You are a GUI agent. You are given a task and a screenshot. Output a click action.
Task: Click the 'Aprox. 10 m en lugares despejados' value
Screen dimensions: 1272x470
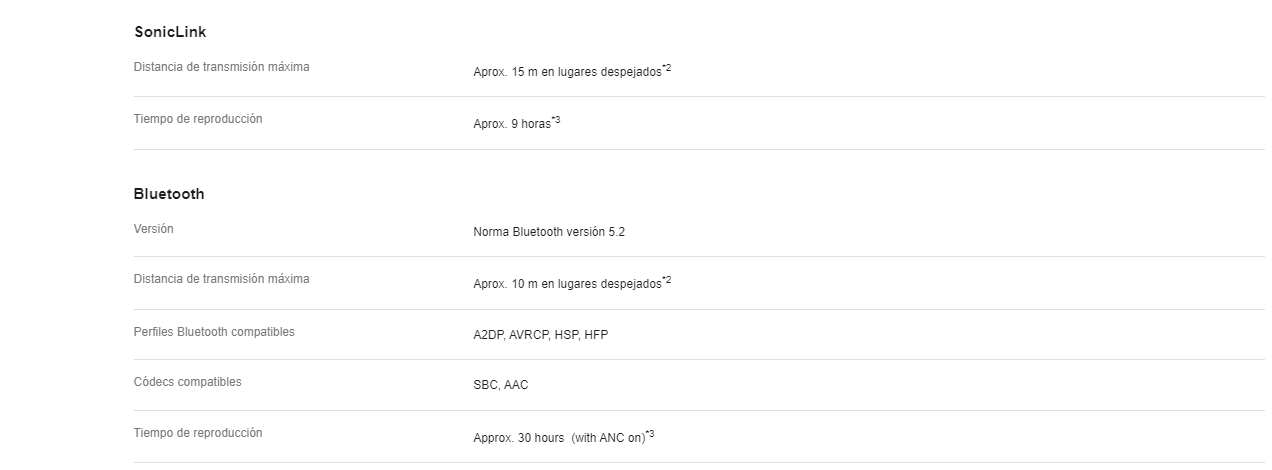[x=567, y=284]
